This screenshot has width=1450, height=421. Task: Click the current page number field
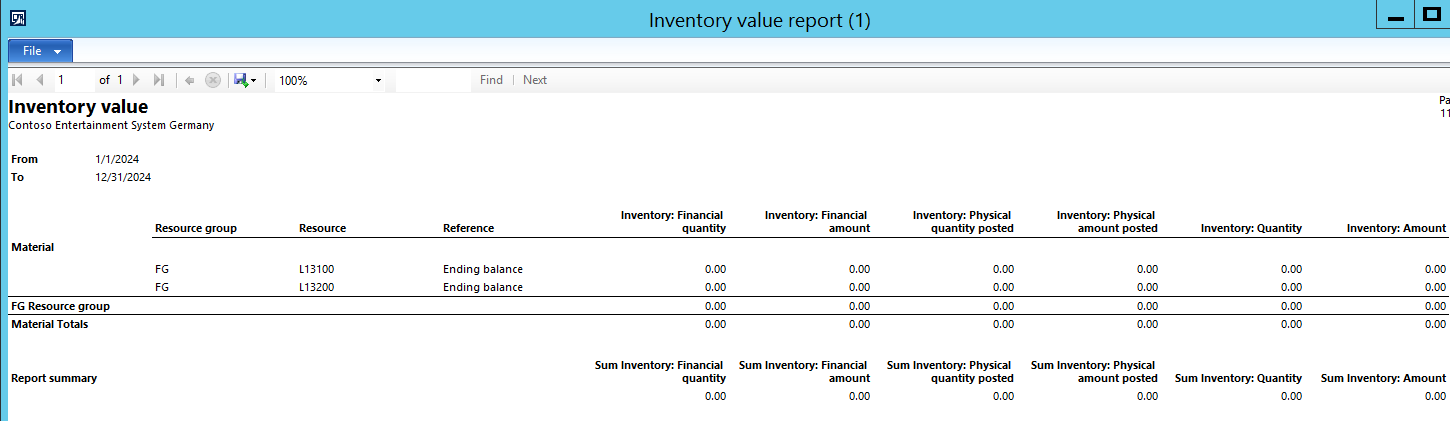pyautogui.click(x=72, y=80)
